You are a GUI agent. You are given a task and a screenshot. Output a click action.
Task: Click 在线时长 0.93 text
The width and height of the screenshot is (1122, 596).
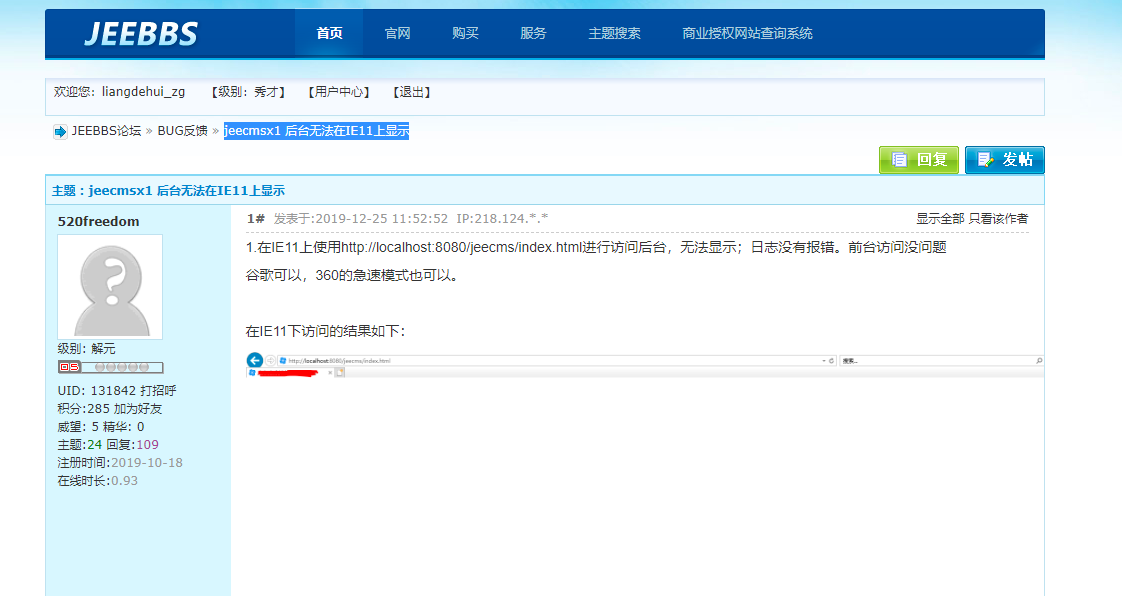97,481
